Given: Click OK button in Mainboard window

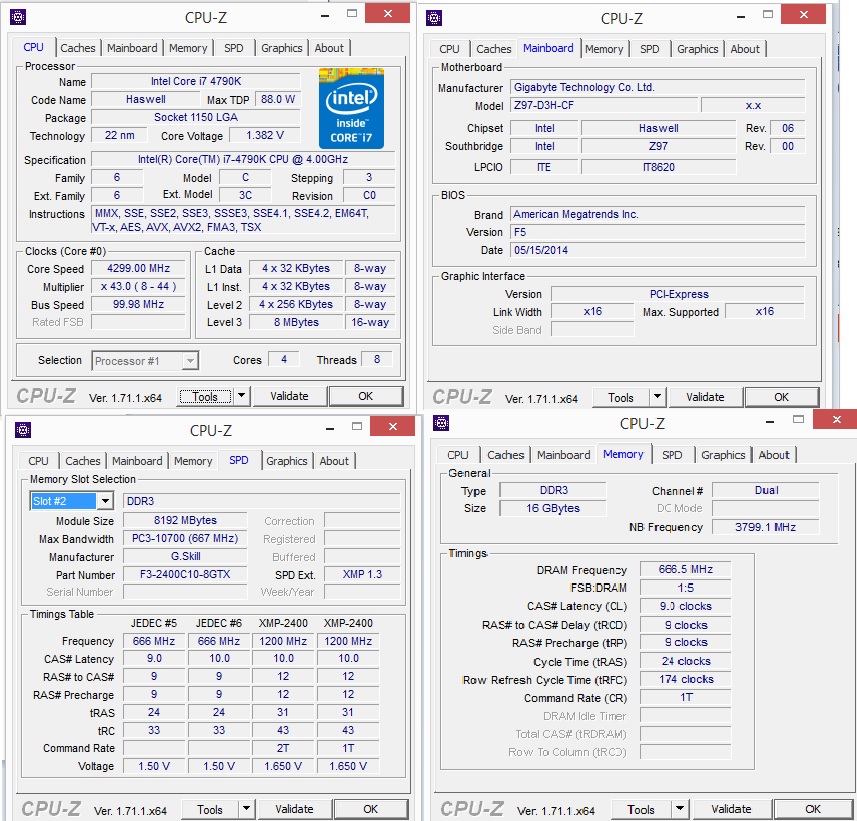Looking at the screenshot, I should click(782, 397).
